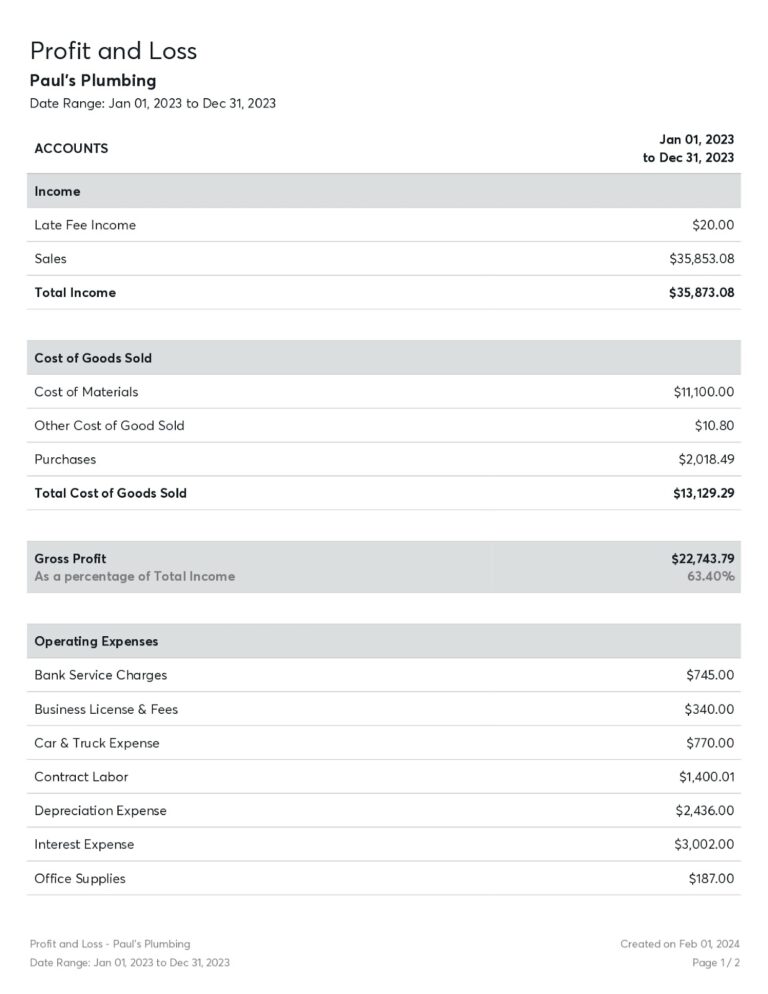The width and height of the screenshot is (768, 994).
Task: Select the Depreciation Expense row label
Action: [x=100, y=811]
